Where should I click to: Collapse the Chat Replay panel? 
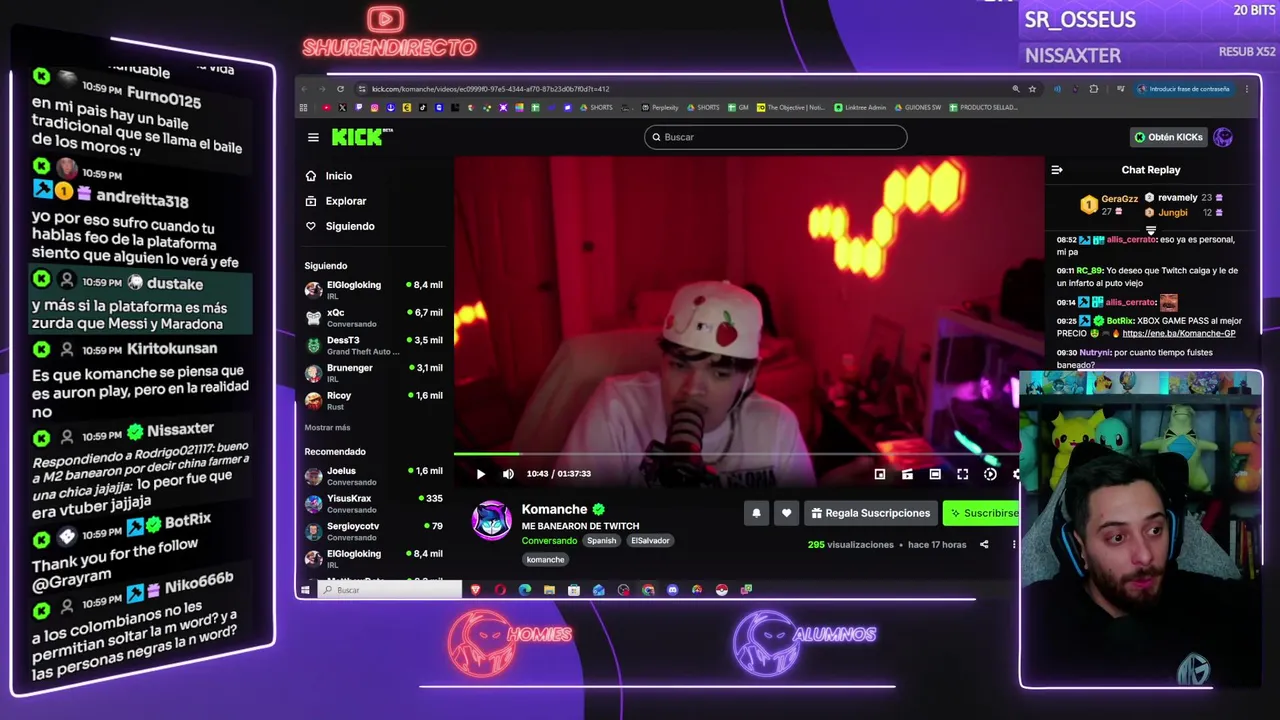point(1057,170)
